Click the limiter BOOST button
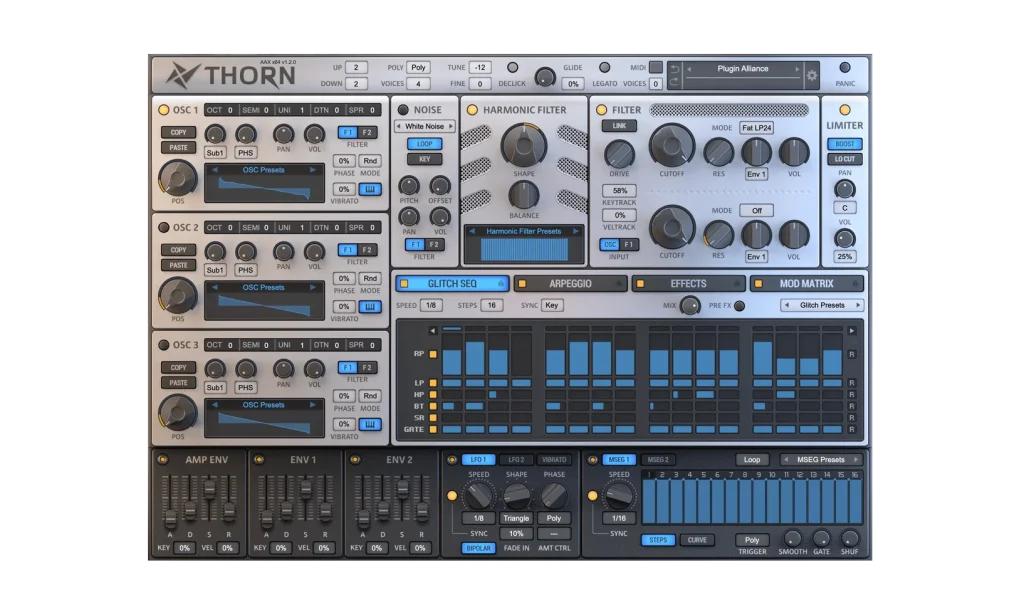 tap(844, 144)
